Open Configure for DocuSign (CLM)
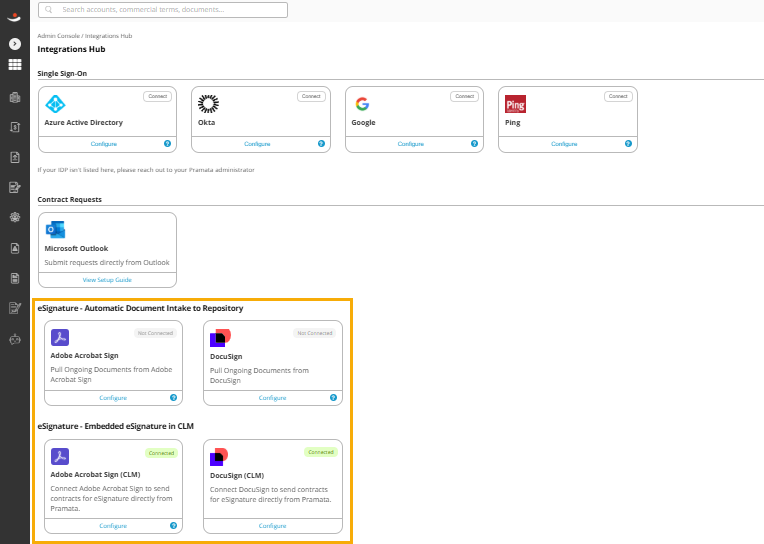The width and height of the screenshot is (764, 544). (272, 526)
